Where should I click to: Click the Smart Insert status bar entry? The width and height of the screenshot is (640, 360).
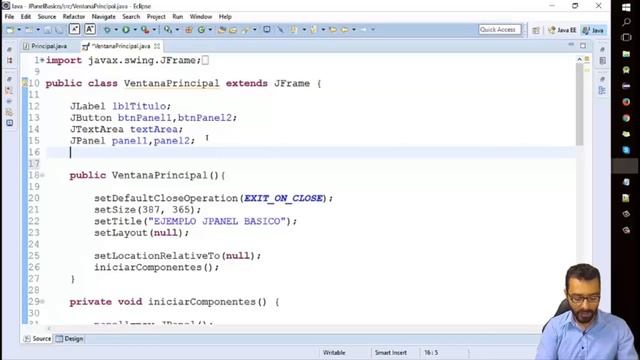pyautogui.click(x=391, y=353)
